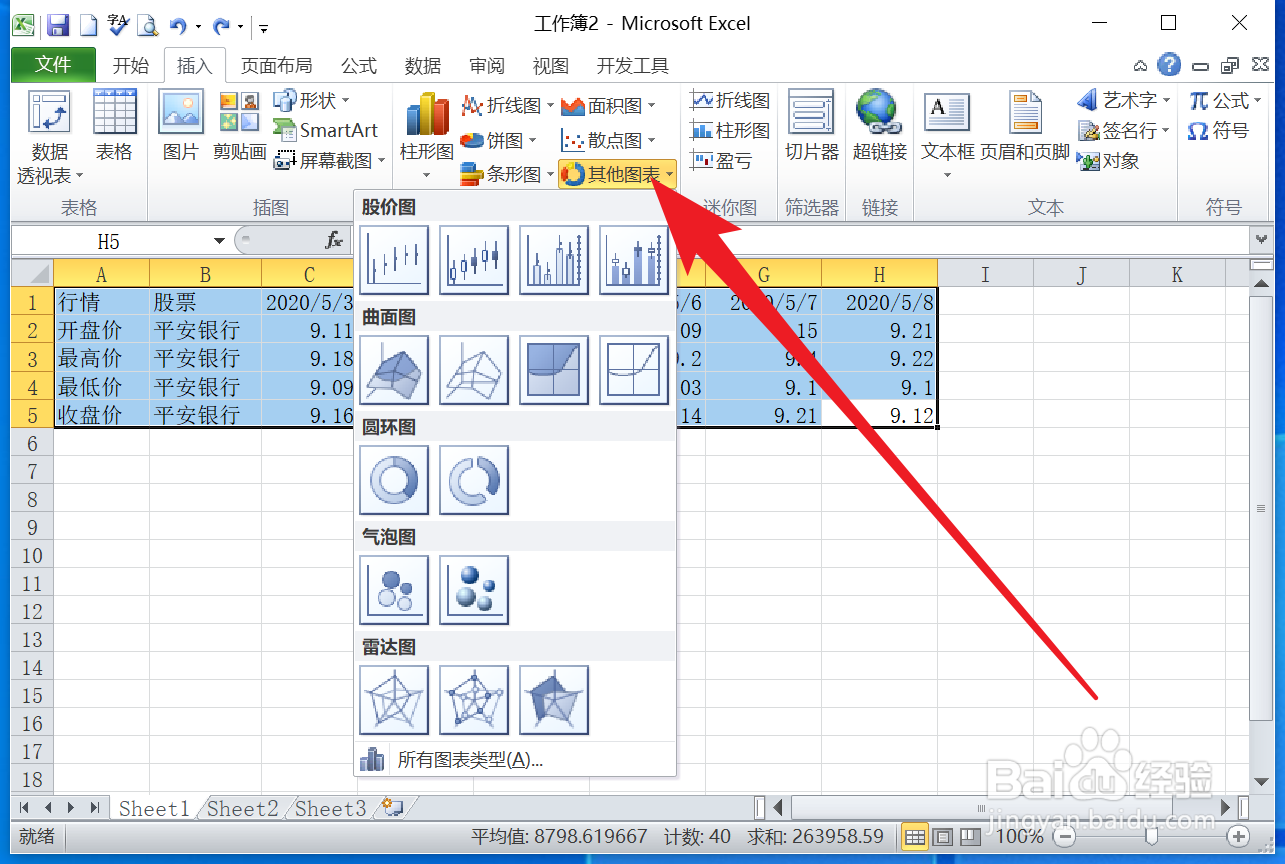Click the Save icon in quick access toolbar
This screenshot has height=864, width=1285.
(58, 24)
